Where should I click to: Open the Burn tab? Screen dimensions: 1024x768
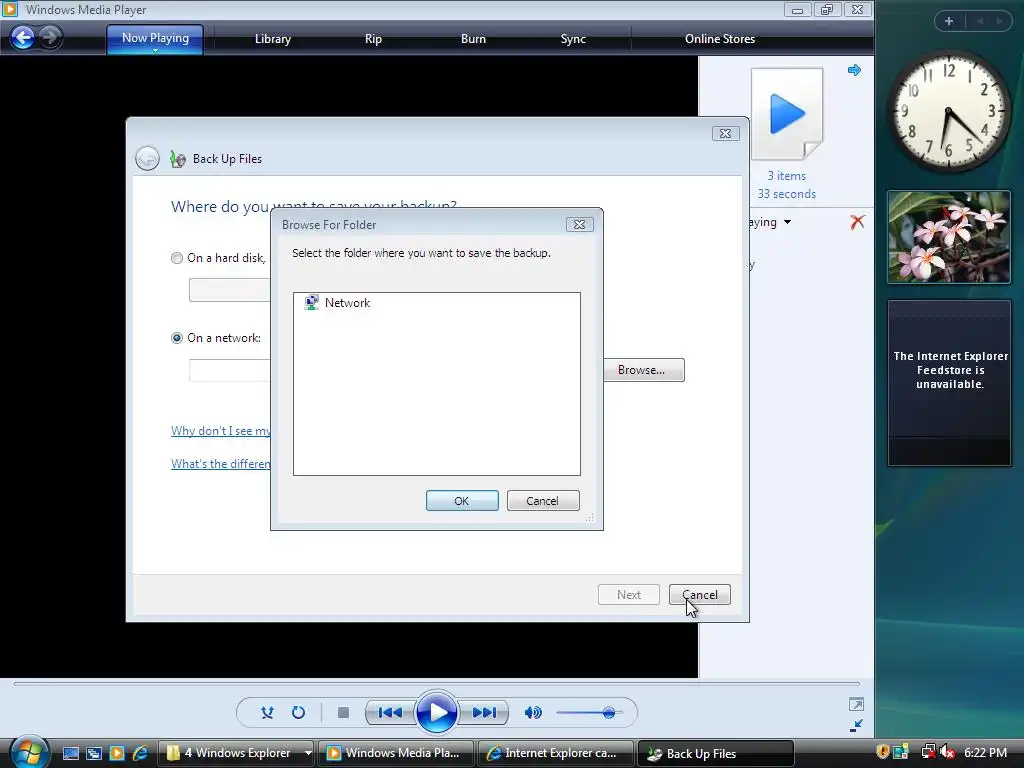(473, 39)
